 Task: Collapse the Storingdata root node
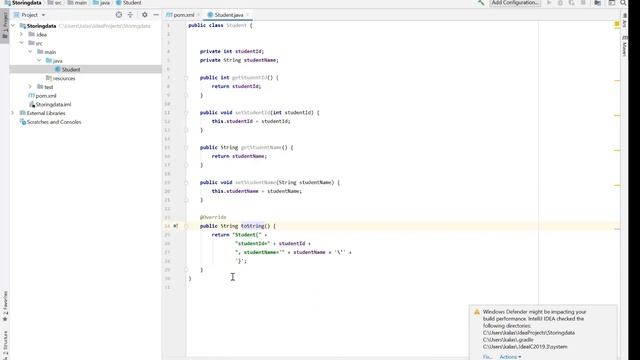(x=13, y=26)
